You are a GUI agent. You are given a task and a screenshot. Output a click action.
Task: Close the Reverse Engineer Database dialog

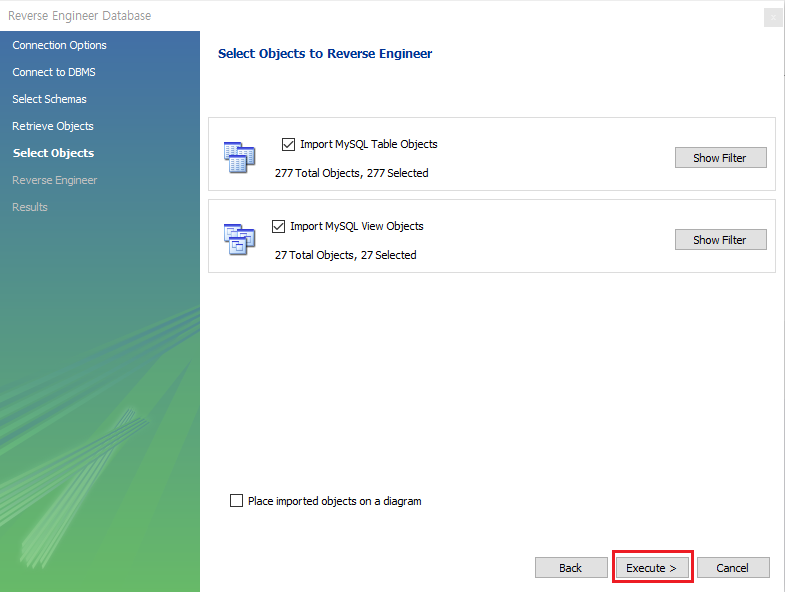(x=773, y=18)
